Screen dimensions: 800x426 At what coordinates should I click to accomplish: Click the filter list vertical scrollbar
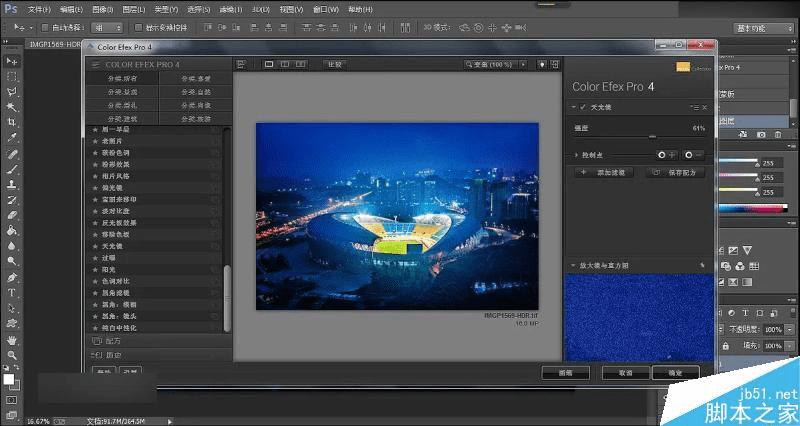coord(227,298)
